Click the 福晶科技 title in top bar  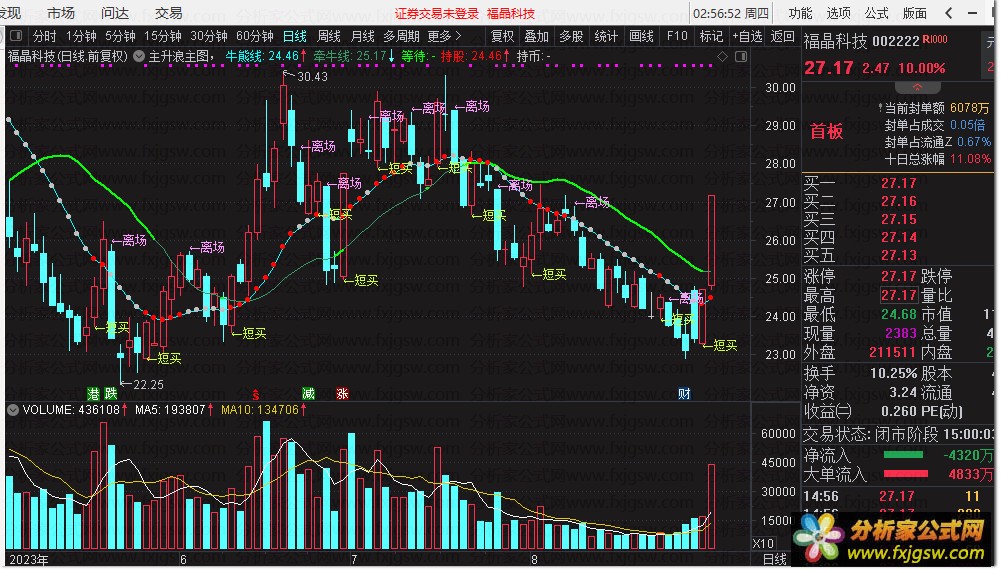tap(511, 13)
